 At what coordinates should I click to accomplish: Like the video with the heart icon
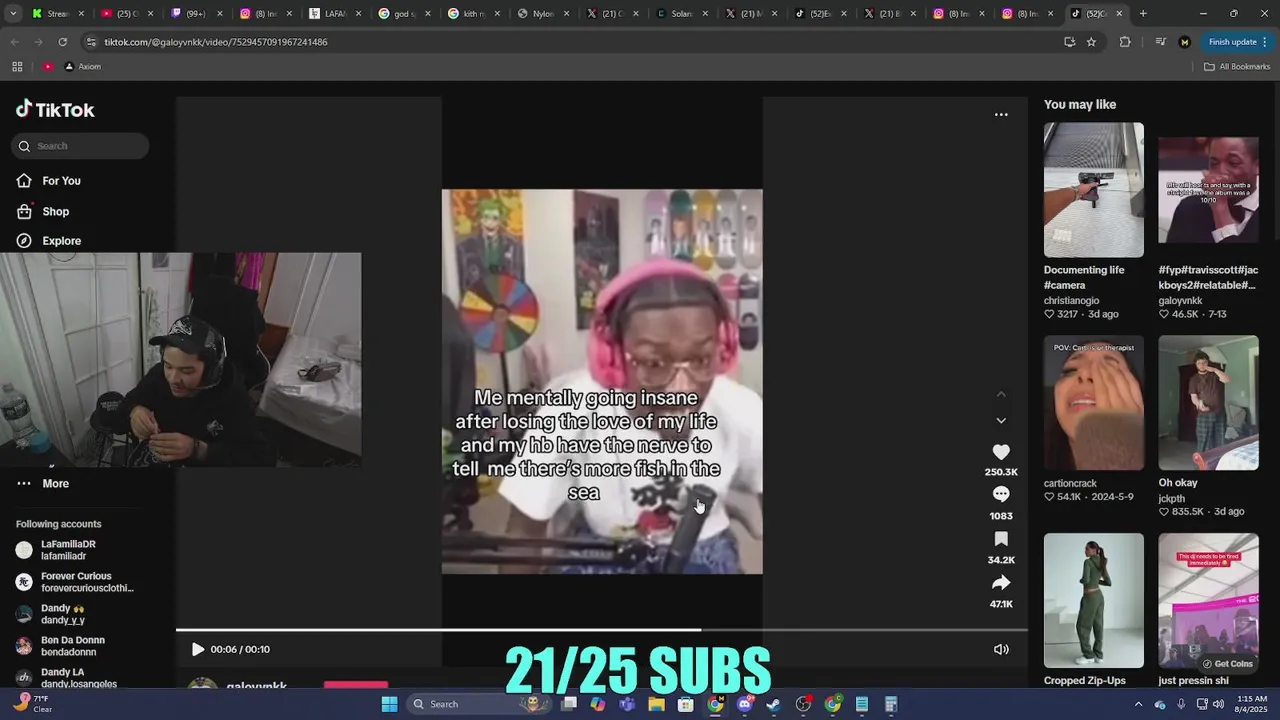point(1001,452)
